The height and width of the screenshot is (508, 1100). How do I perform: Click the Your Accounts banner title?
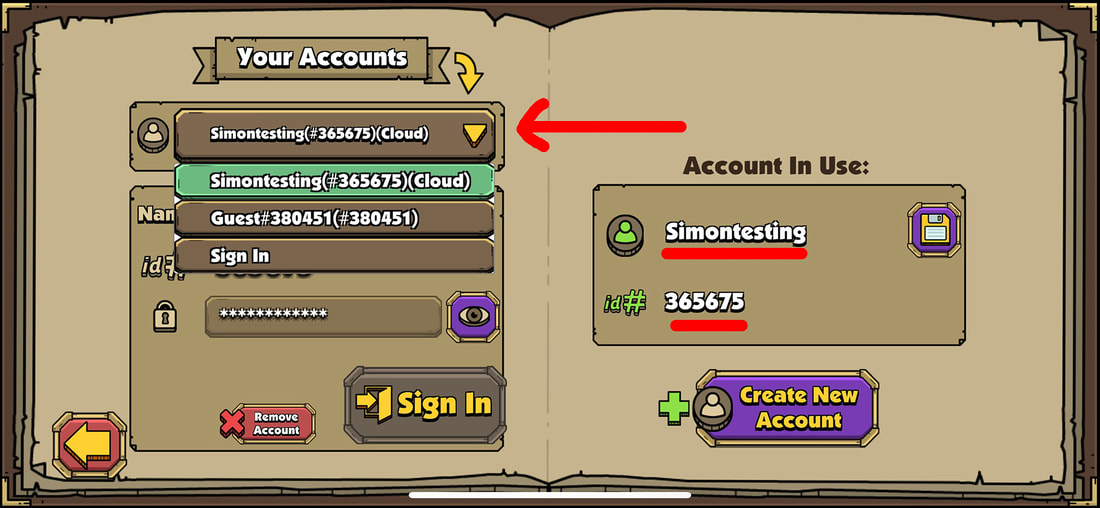[x=322, y=57]
